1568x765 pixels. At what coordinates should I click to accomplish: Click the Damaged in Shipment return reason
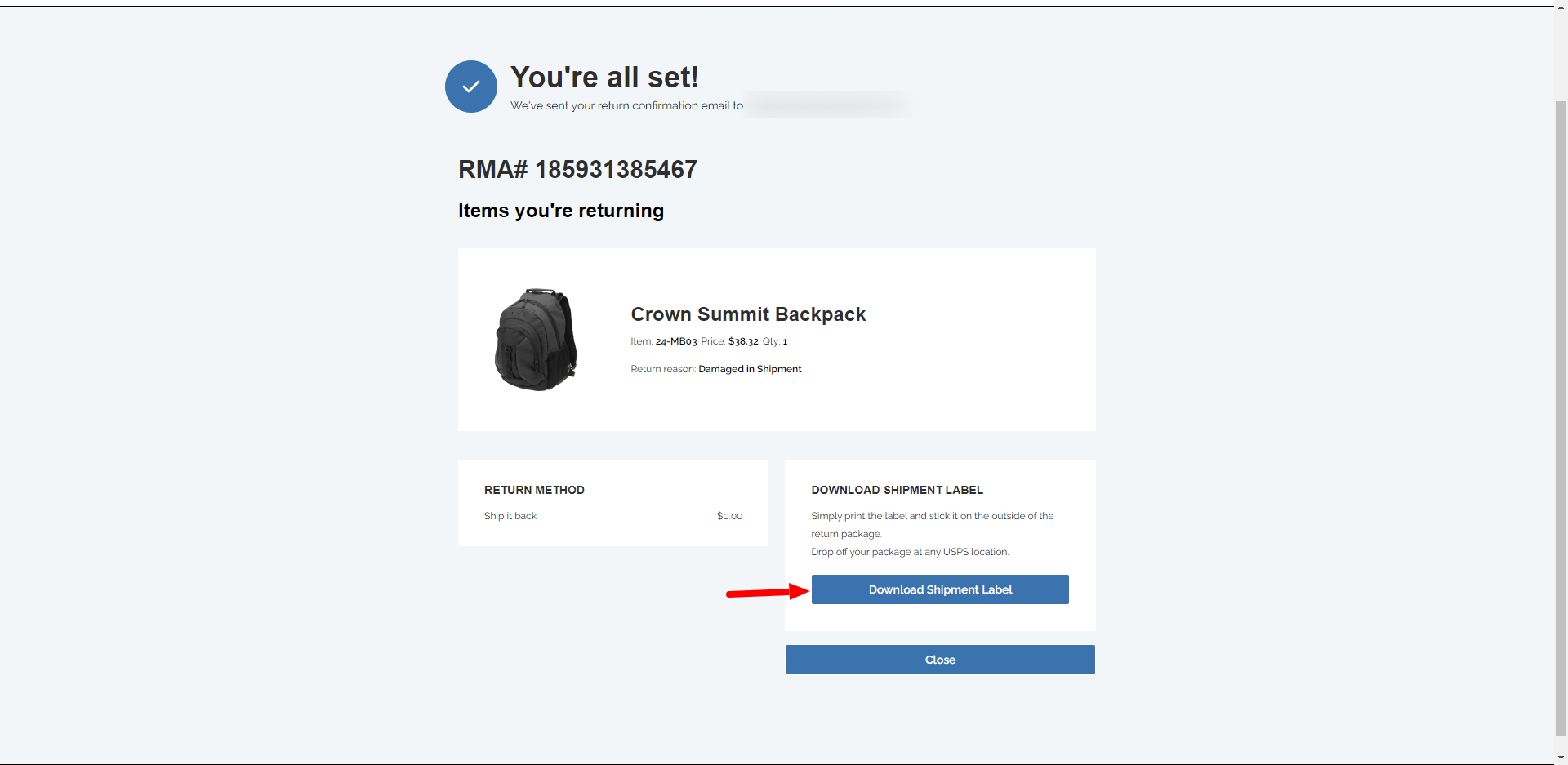749,369
